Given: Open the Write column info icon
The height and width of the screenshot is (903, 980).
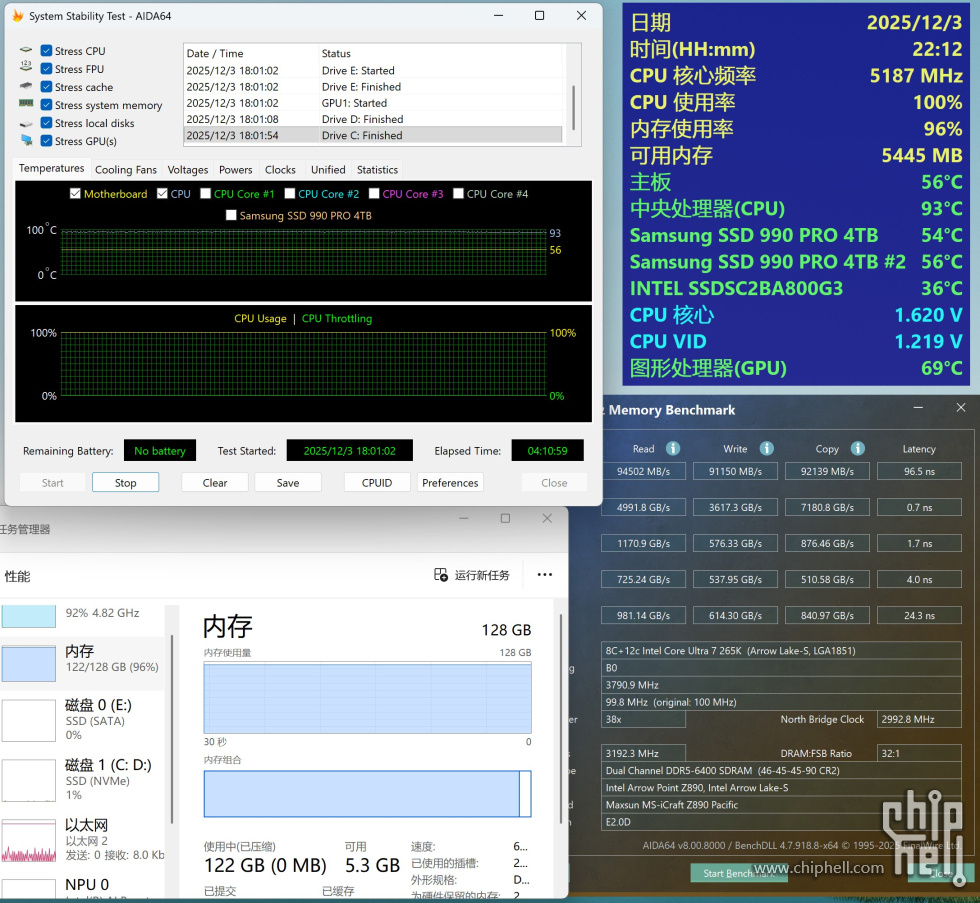Looking at the screenshot, I should 765,448.
